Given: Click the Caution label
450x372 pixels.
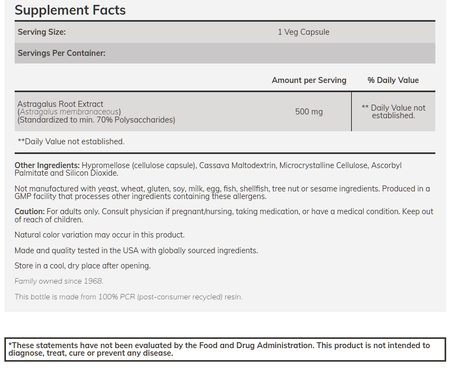Looking at the screenshot, I should [29, 211].
